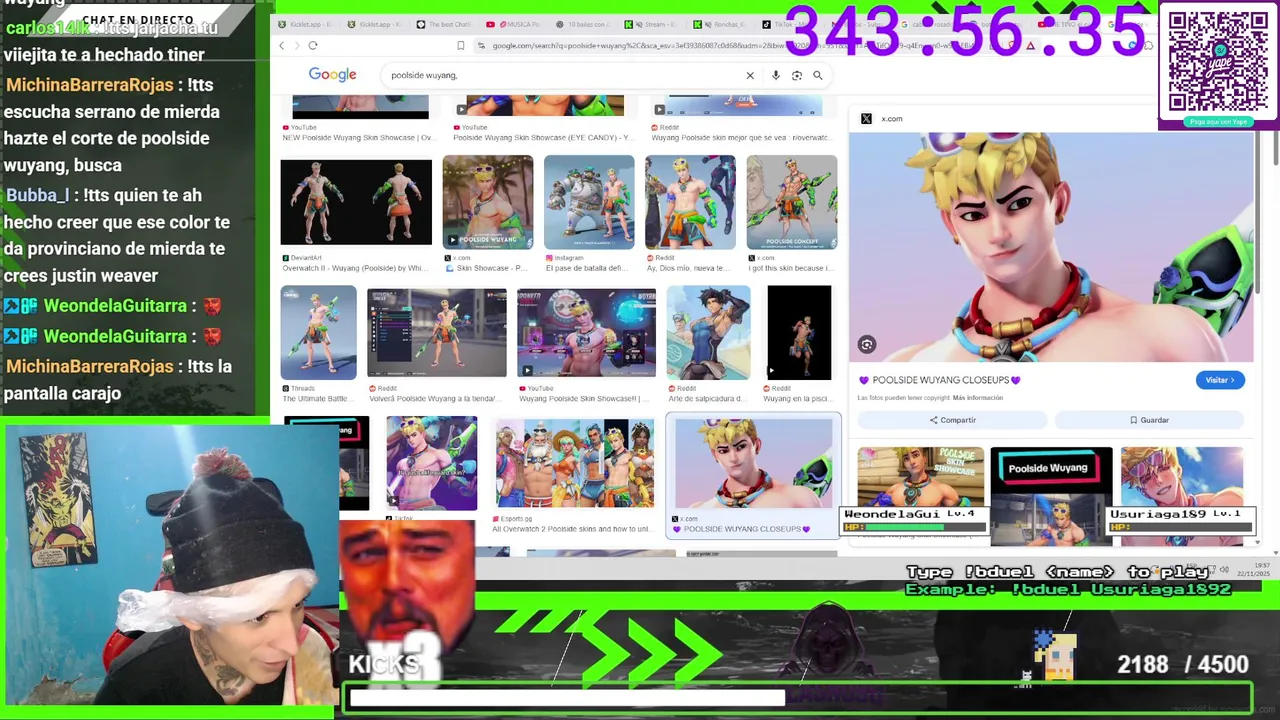Reload the page with the refresh icon
The width and height of the screenshot is (1280, 720).
pos(312,45)
